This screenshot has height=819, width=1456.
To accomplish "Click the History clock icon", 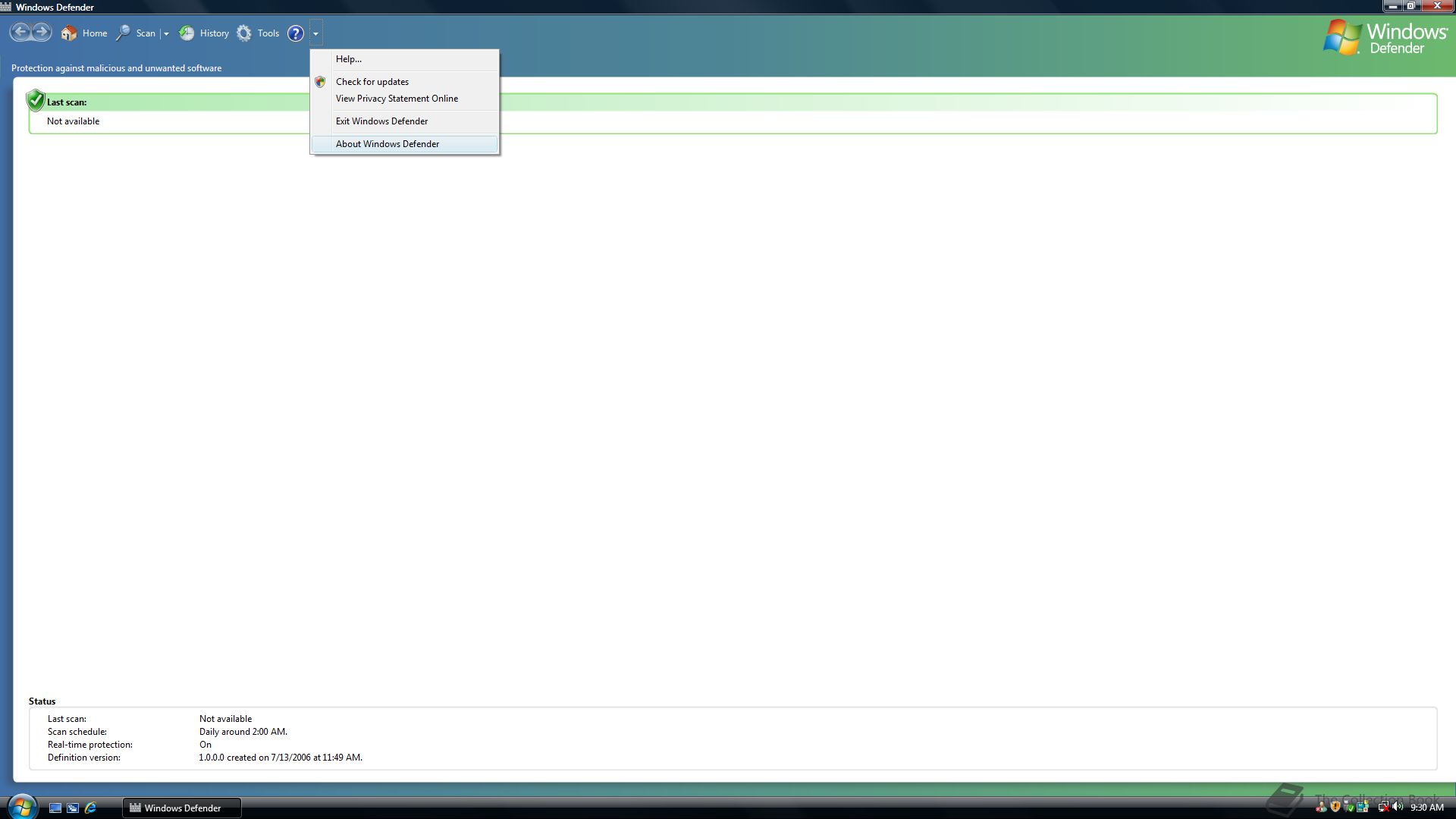I will click(187, 33).
